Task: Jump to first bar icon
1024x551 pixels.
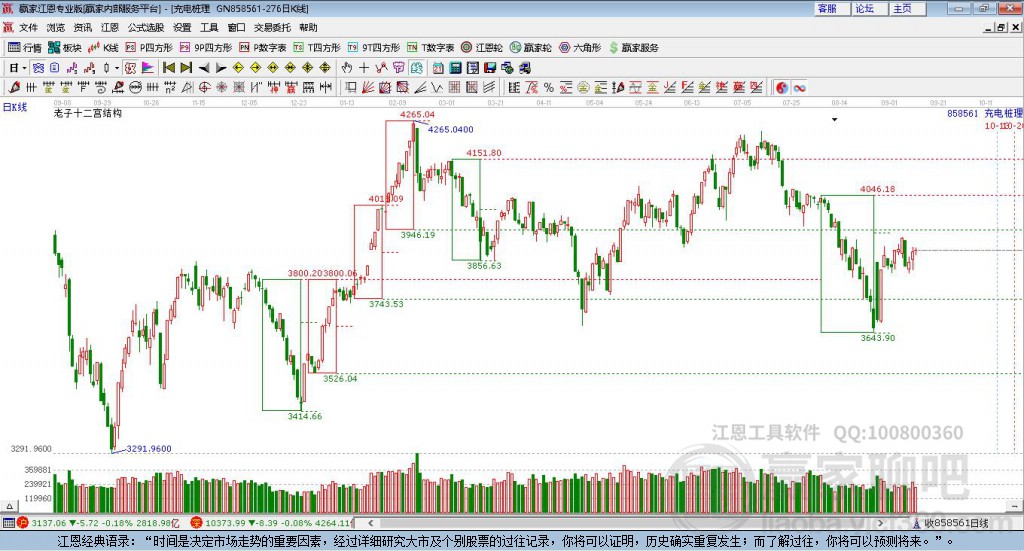Action: [x=168, y=68]
